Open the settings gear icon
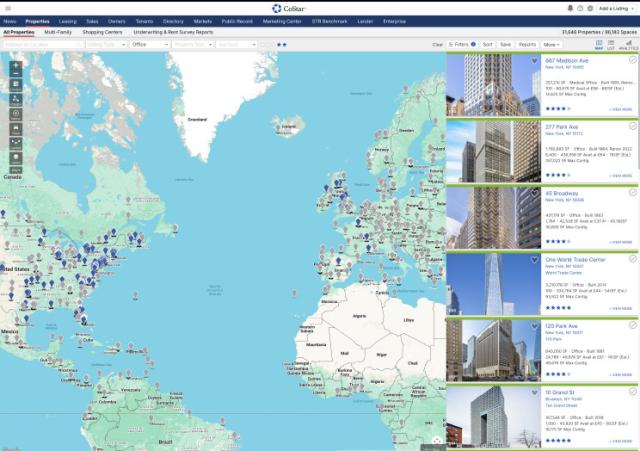 click(x=590, y=8)
